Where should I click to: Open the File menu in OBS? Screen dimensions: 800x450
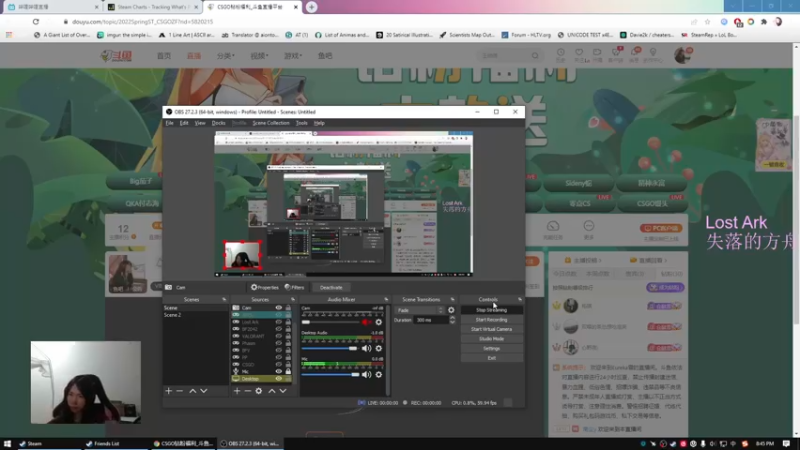(169, 123)
